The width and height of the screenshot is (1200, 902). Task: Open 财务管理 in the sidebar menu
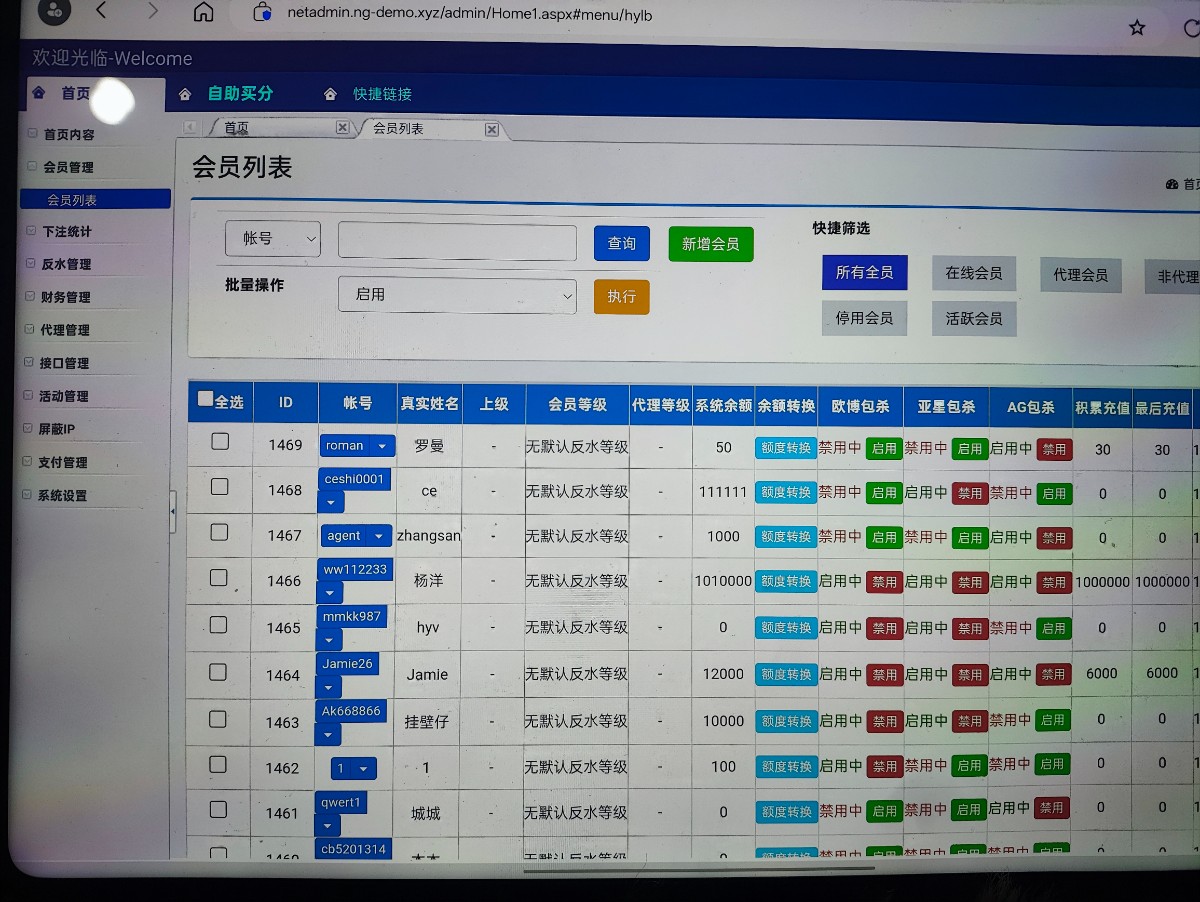65,297
